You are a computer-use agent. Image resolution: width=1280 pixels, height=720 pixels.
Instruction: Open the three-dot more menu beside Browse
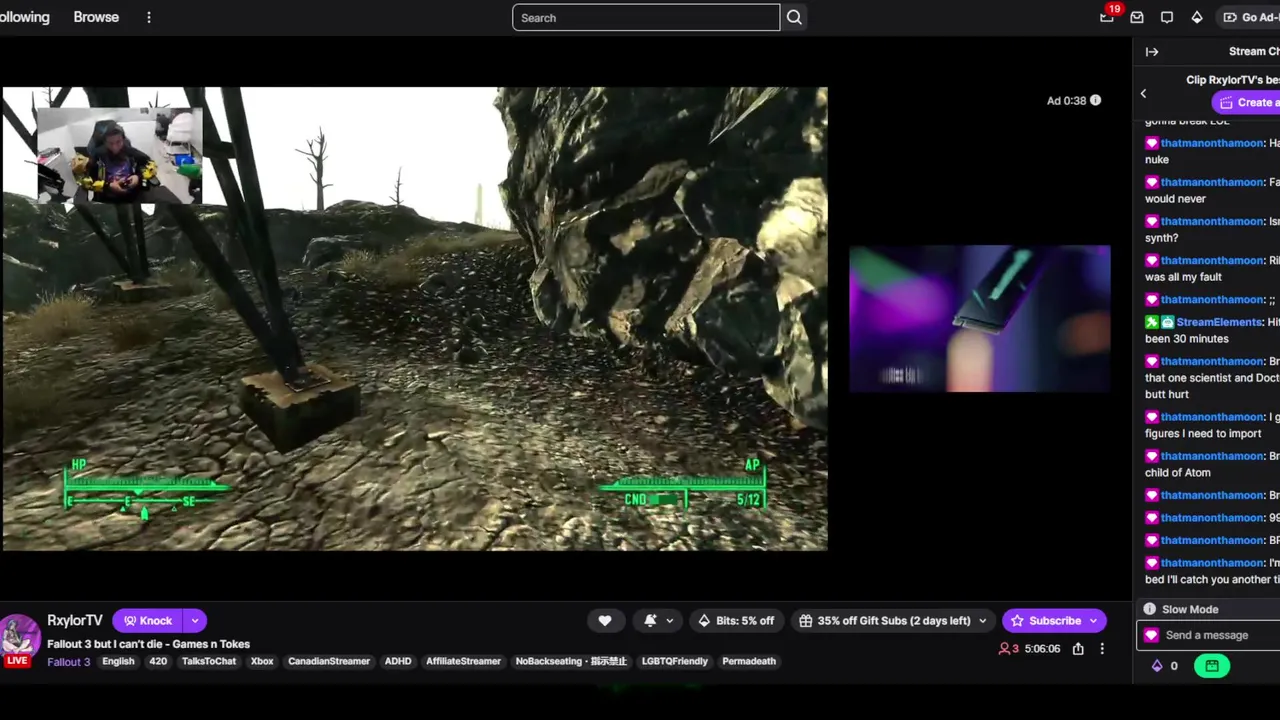point(148,17)
